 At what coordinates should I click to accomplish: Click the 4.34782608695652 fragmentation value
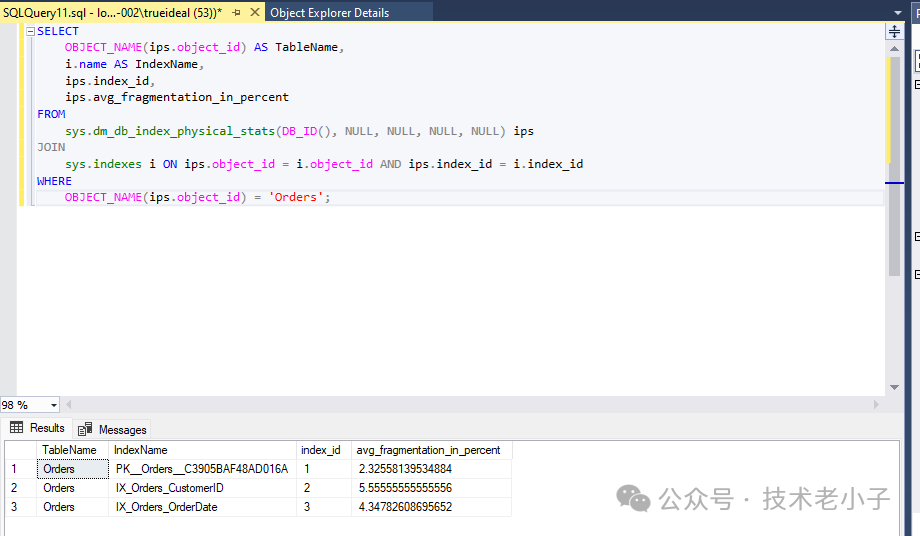click(x=432, y=507)
